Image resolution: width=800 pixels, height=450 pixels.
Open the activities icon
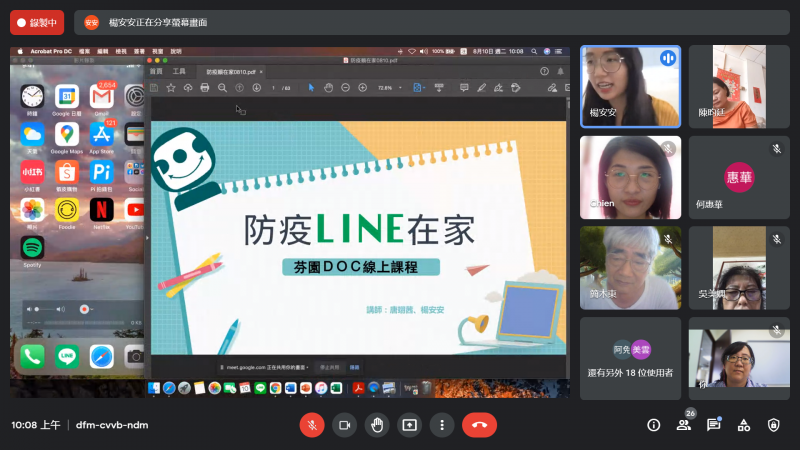pyautogui.click(x=743, y=425)
